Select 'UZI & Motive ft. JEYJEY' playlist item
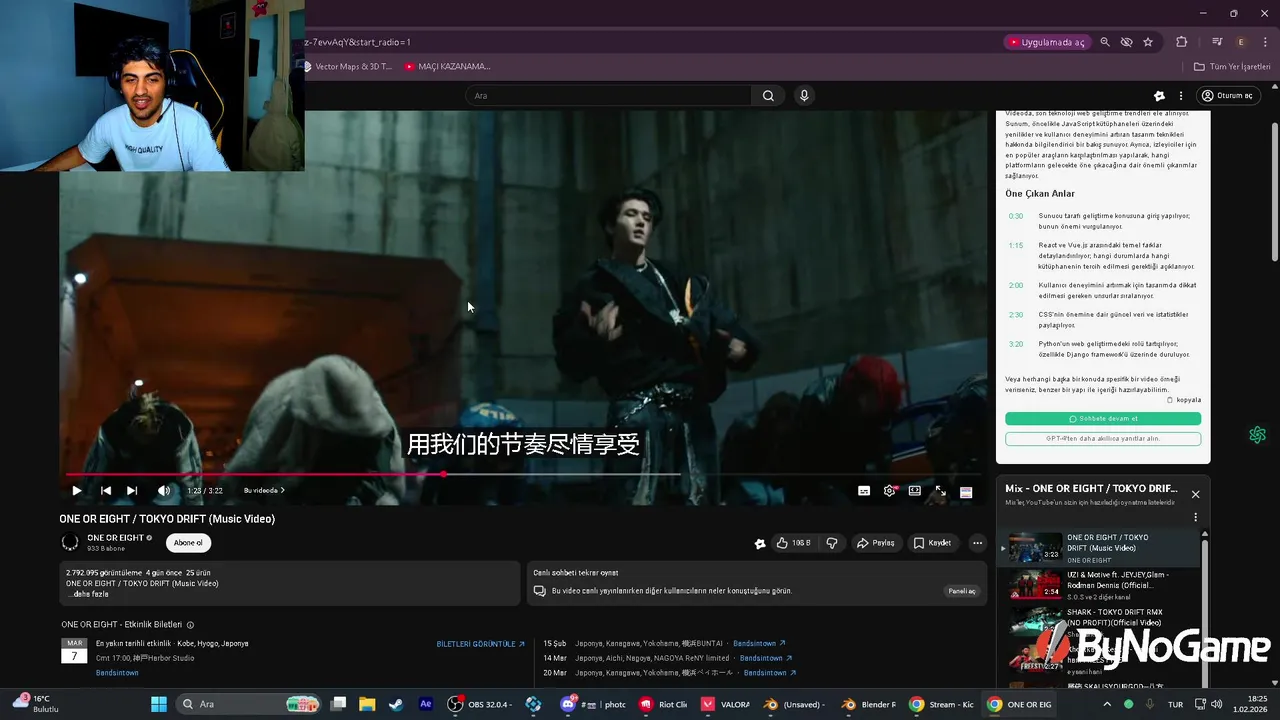 tap(1103, 585)
